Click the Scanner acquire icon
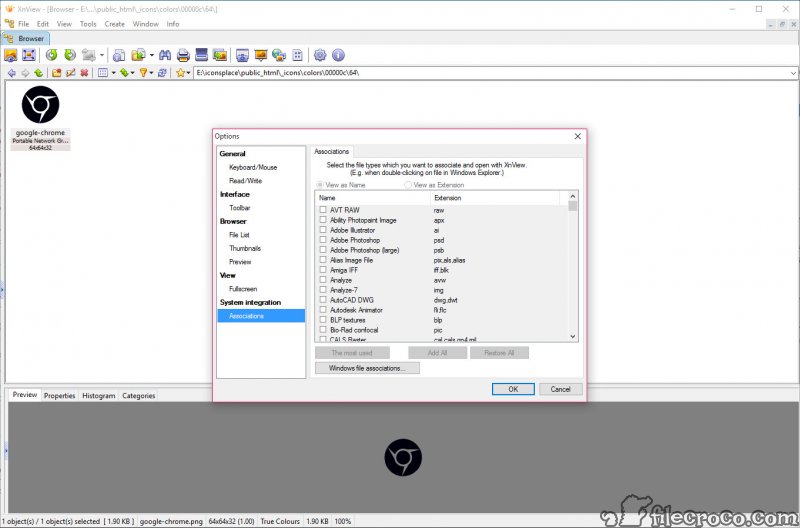 pyautogui.click(x=202, y=55)
